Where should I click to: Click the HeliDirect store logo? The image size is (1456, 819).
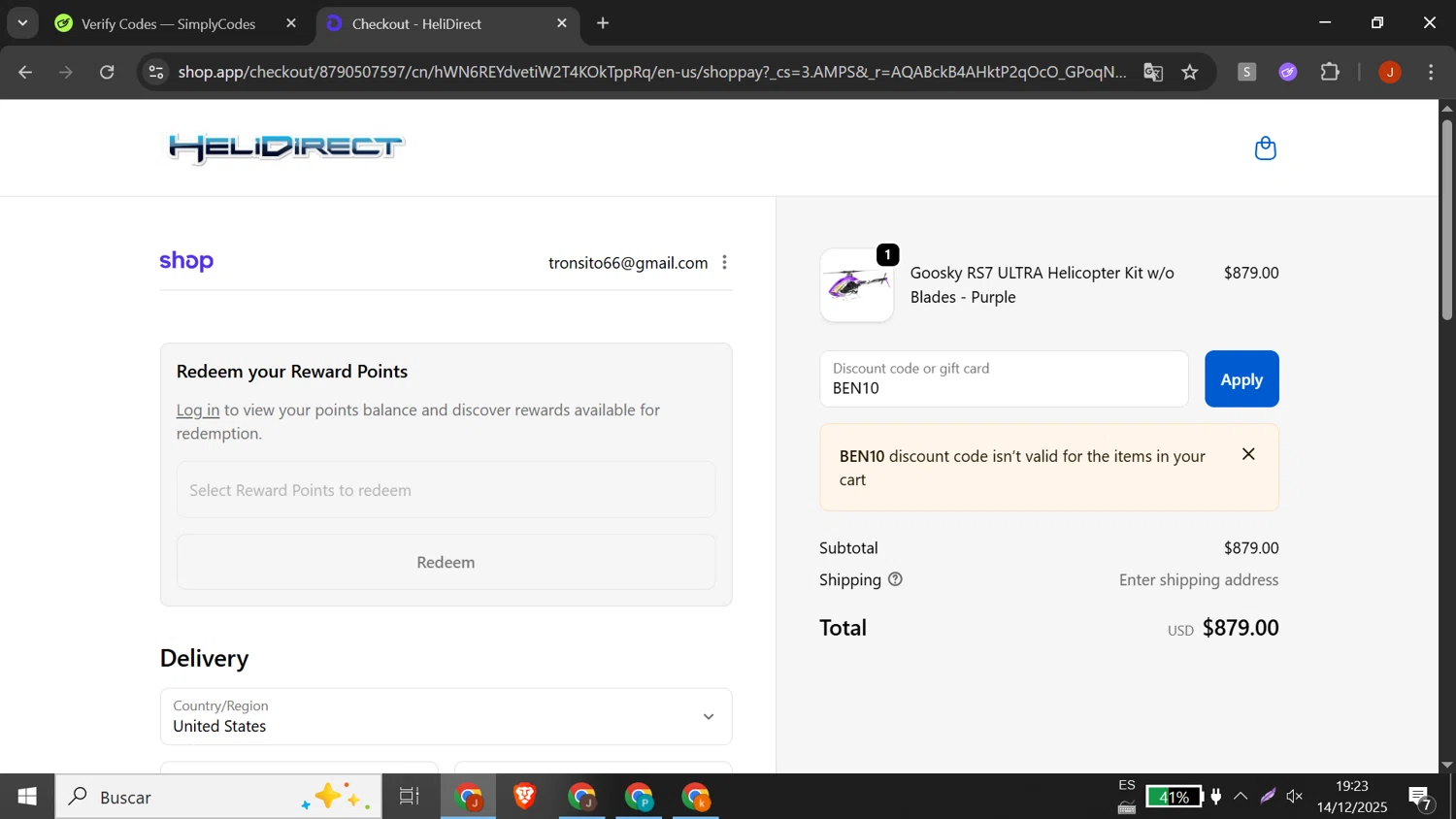pos(286,147)
